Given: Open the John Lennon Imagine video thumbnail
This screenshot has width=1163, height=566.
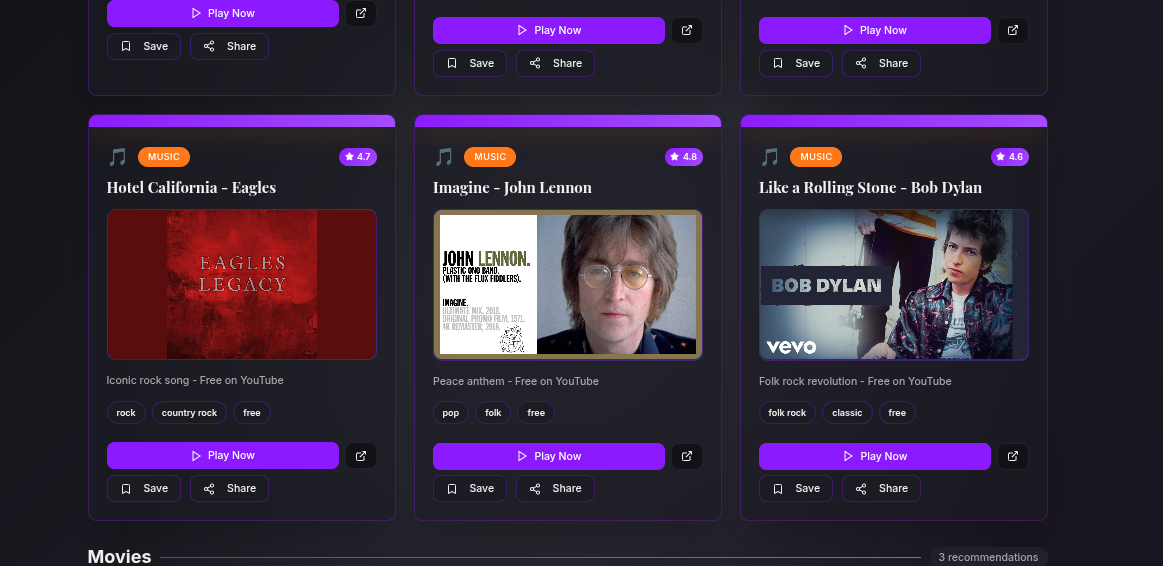Looking at the screenshot, I should pos(567,285).
